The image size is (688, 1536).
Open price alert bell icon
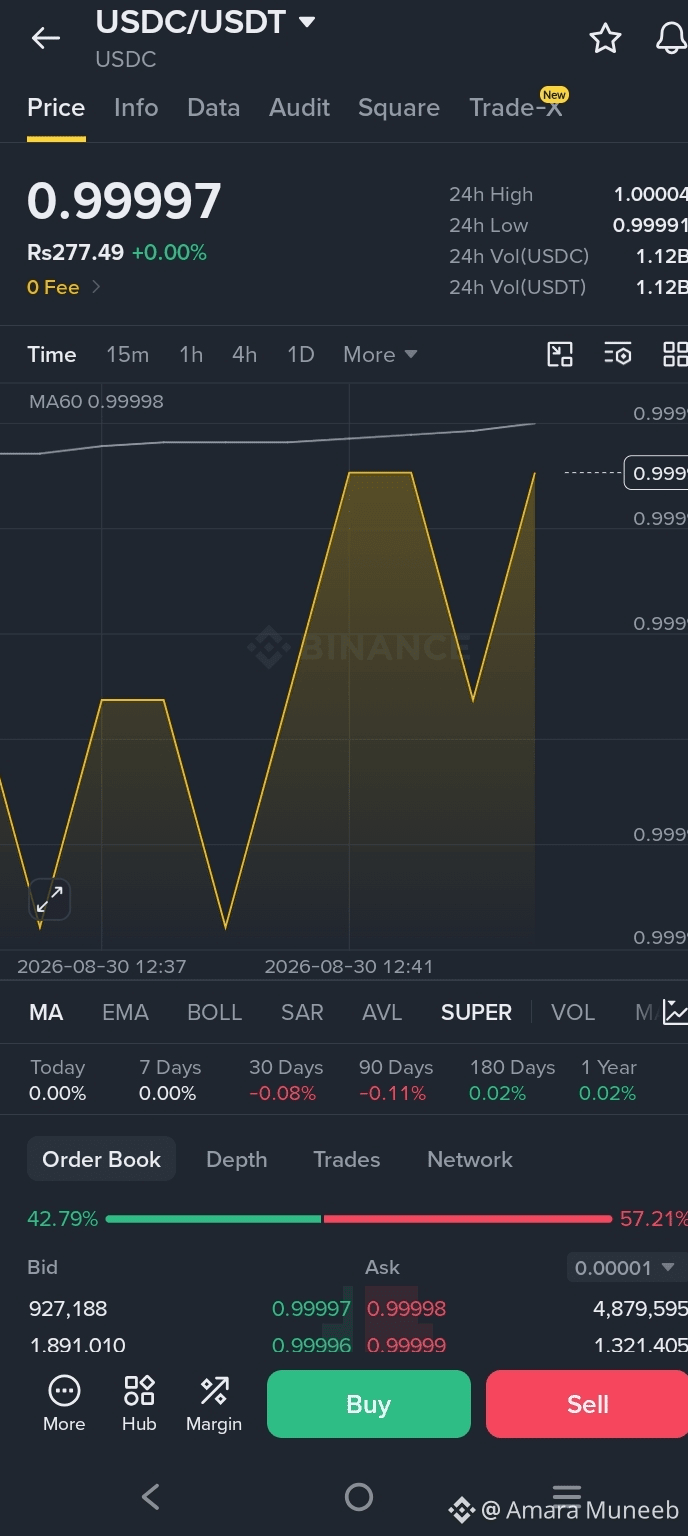[671, 39]
